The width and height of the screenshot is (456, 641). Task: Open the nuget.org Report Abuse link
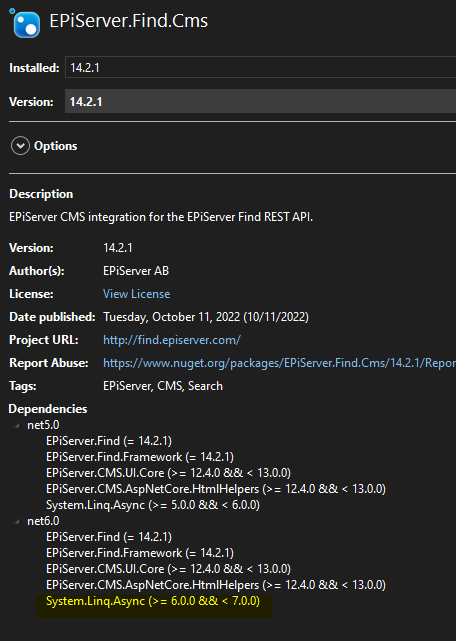(279, 363)
